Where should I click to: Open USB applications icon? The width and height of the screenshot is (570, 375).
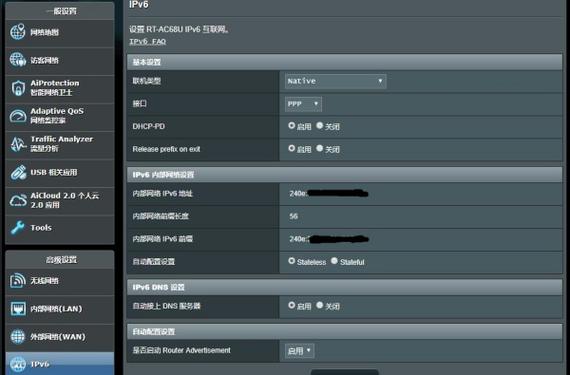click(x=17, y=172)
